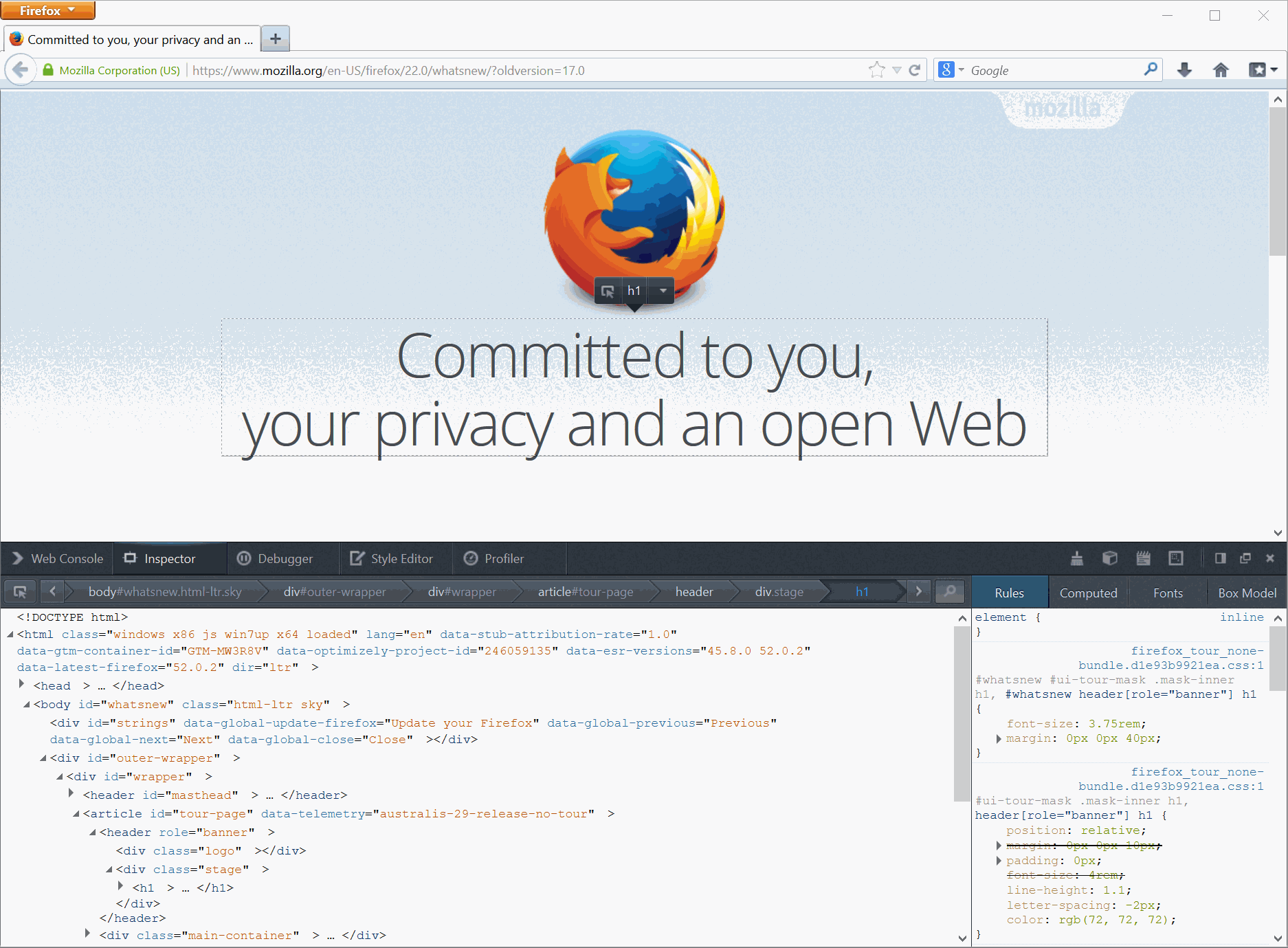Show the Box Model sidebar tab
This screenshot has height=948, width=1288.
1247,593
